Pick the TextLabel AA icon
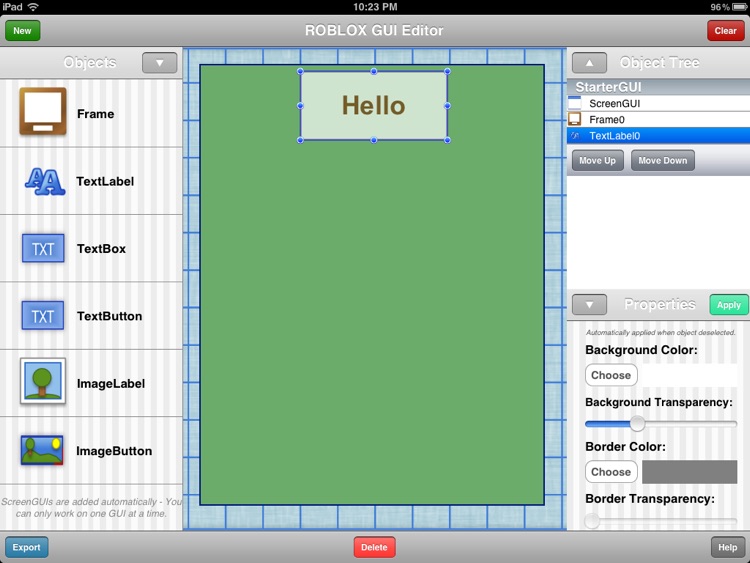Image resolution: width=750 pixels, height=563 pixels. click(45, 181)
